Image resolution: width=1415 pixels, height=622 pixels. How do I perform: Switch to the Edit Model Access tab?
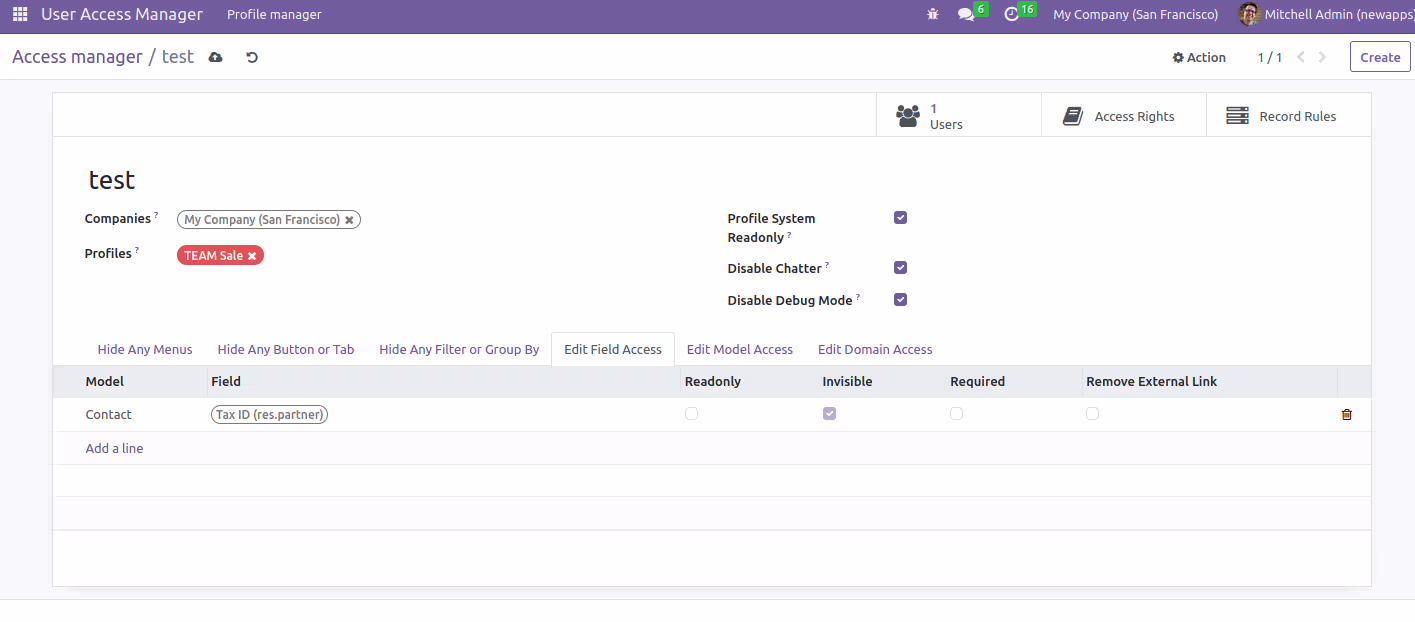tap(740, 349)
